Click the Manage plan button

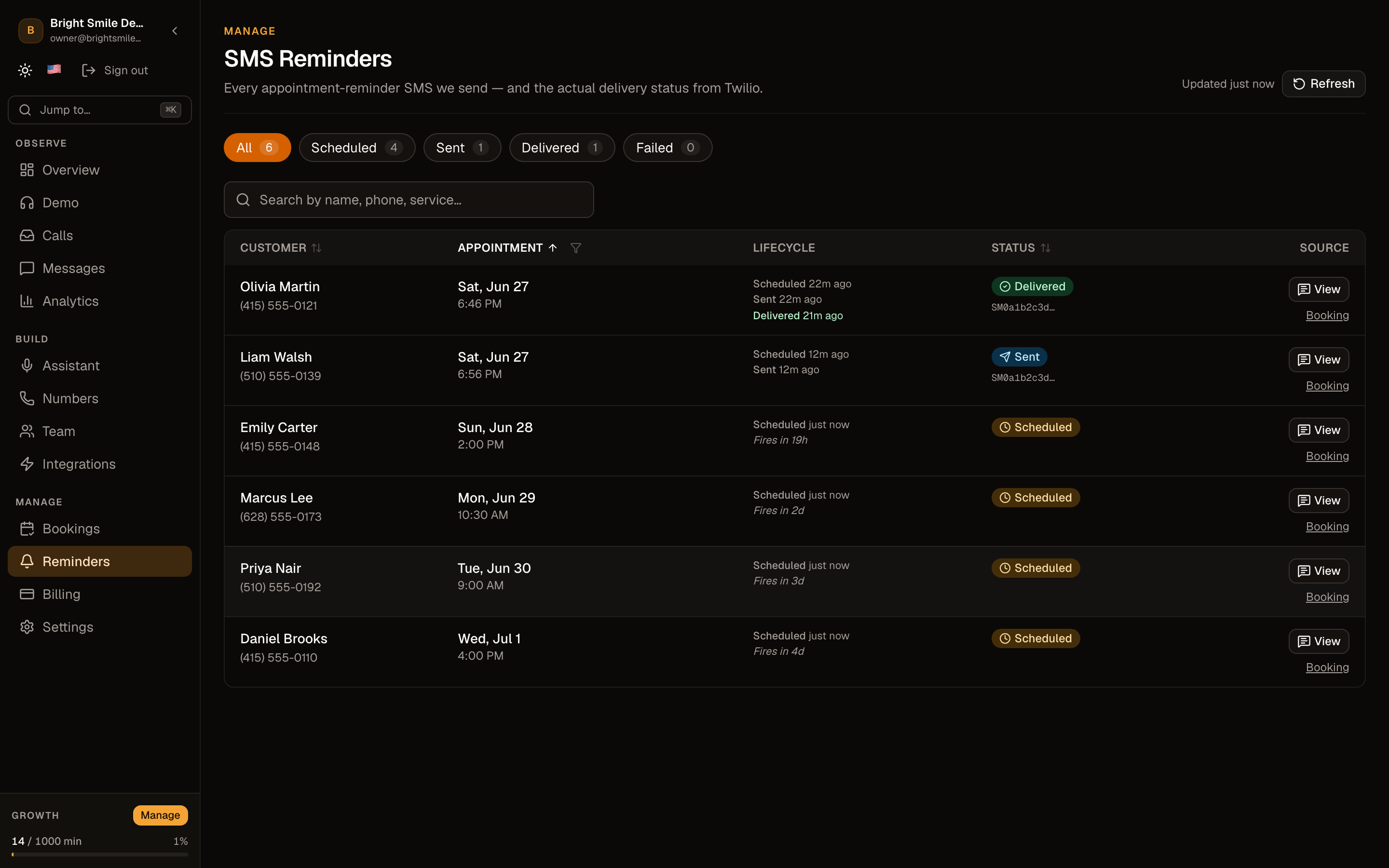click(160, 815)
